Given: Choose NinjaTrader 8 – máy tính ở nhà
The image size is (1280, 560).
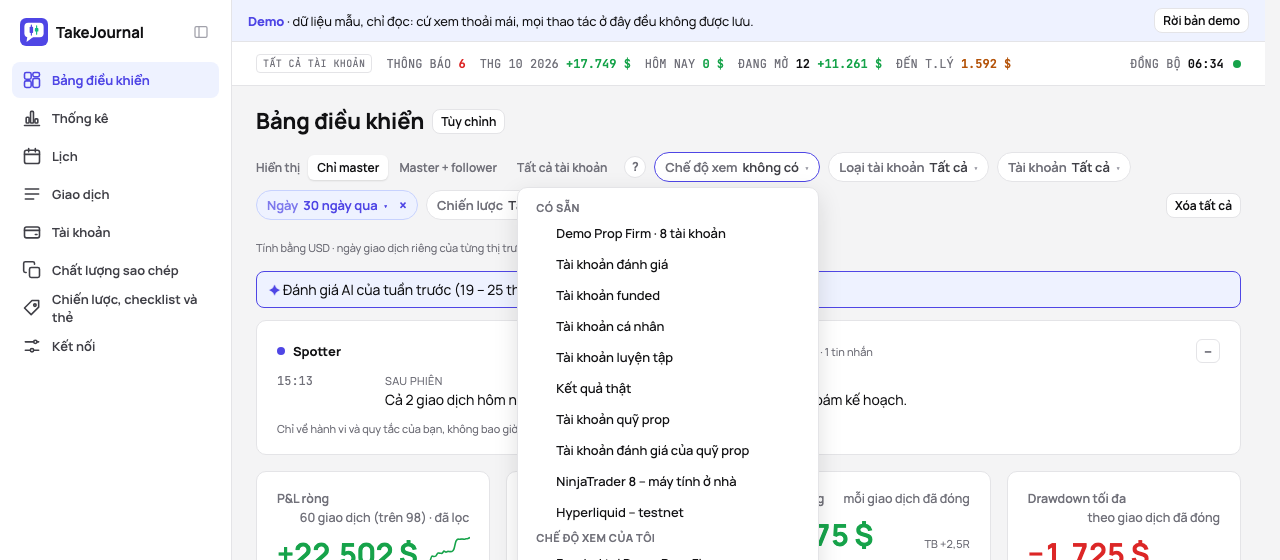Looking at the screenshot, I should (668, 481).
